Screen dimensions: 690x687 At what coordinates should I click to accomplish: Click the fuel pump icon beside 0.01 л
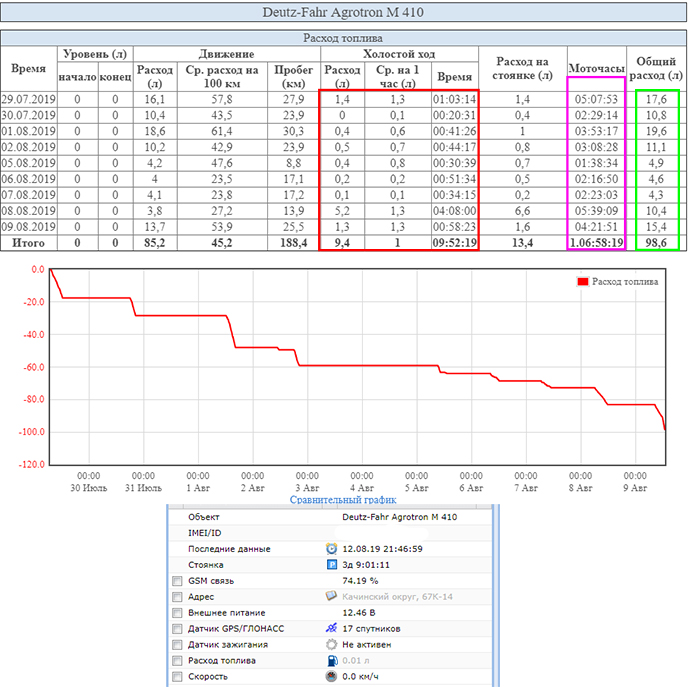click(x=333, y=660)
